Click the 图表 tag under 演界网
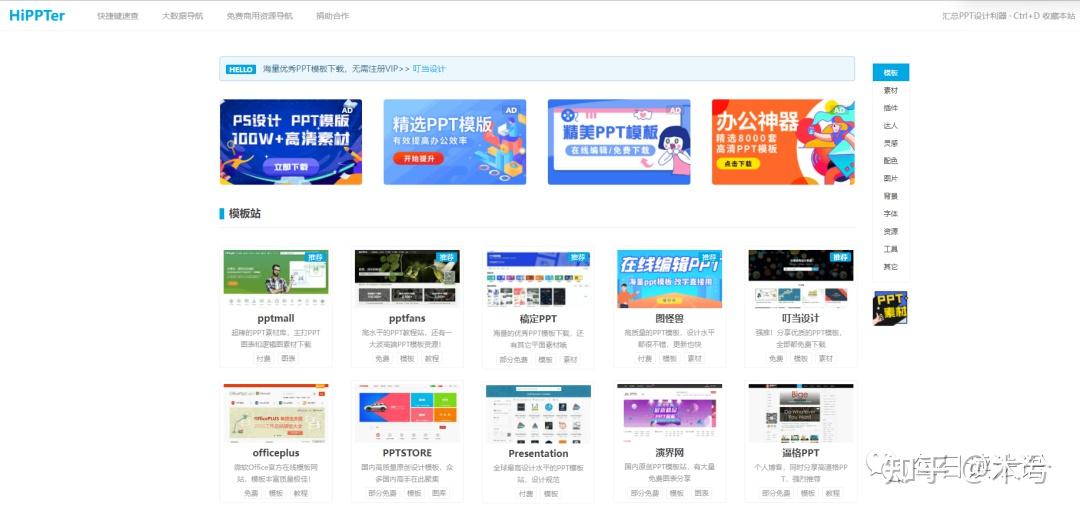The width and height of the screenshot is (1080, 514). [x=701, y=493]
